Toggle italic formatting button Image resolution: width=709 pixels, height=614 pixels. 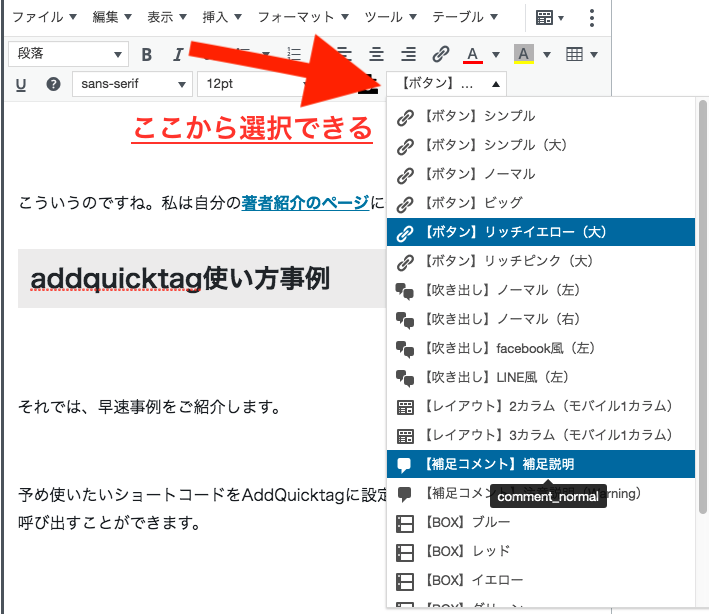pyautogui.click(x=178, y=54)
